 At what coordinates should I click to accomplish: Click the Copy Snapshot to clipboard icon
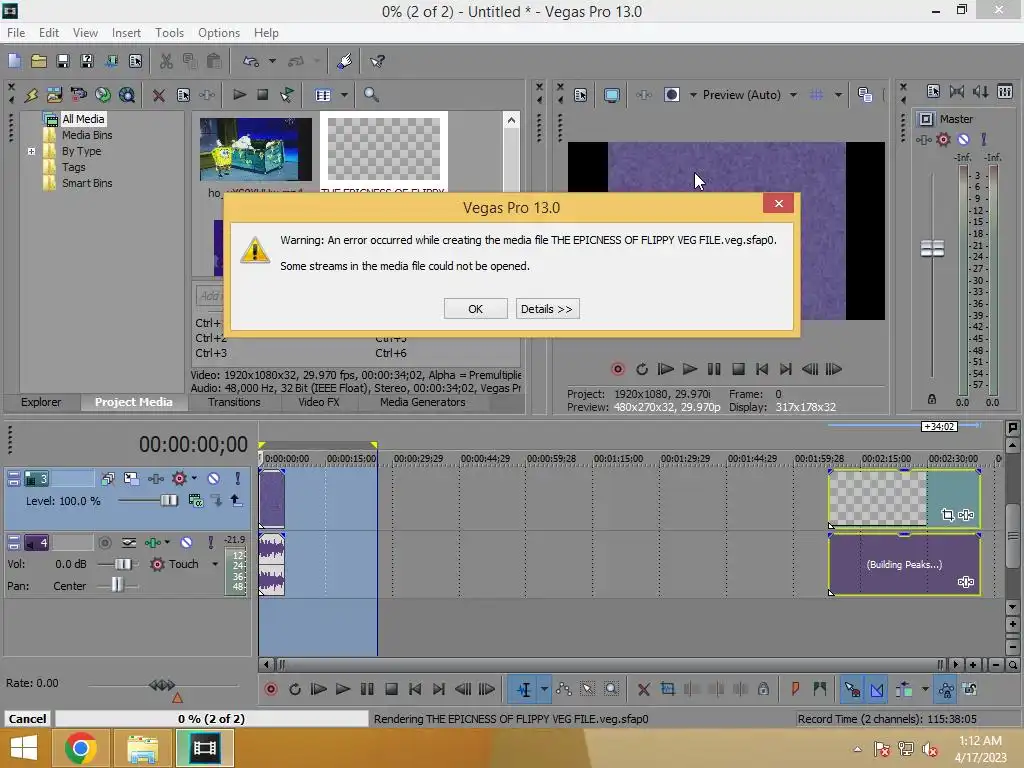point(865,95)
